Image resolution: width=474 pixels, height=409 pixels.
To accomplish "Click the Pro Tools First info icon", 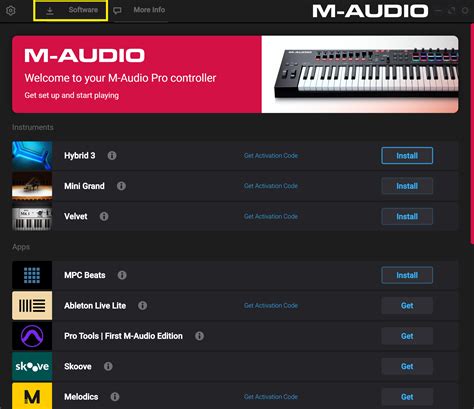I will [x=199, y=336].
